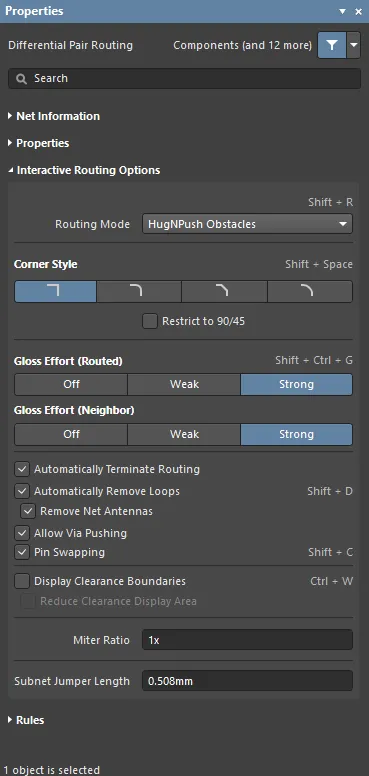The height and width of the screenshot is (776, 369).
Task: Click the blue filter funnel icon
Action: point(332,46)
